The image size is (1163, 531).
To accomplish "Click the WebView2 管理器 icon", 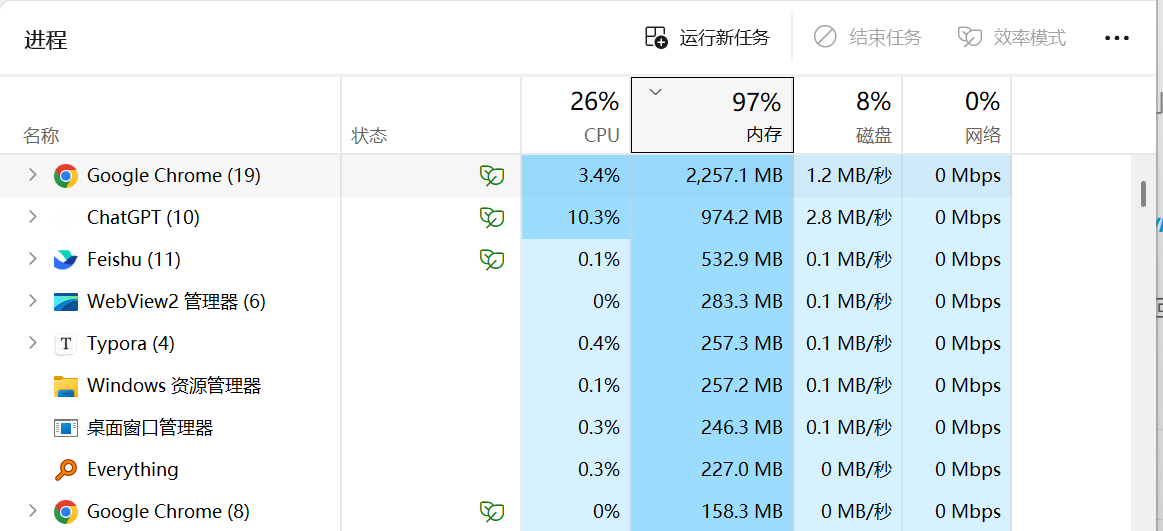I will click(66, 302).
